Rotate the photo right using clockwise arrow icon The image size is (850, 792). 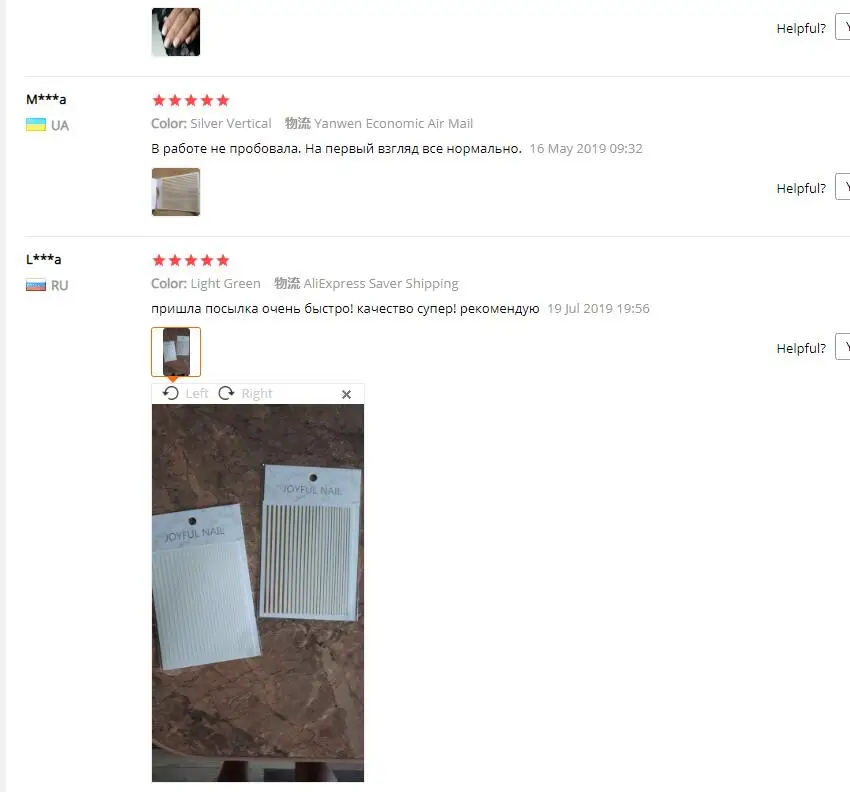point(226,394)
